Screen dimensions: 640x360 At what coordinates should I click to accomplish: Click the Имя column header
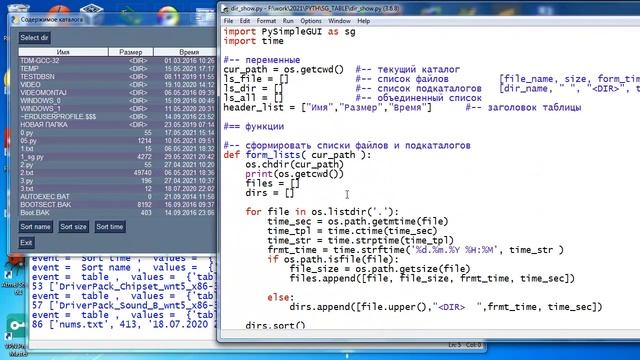click(x=63, y=52)
